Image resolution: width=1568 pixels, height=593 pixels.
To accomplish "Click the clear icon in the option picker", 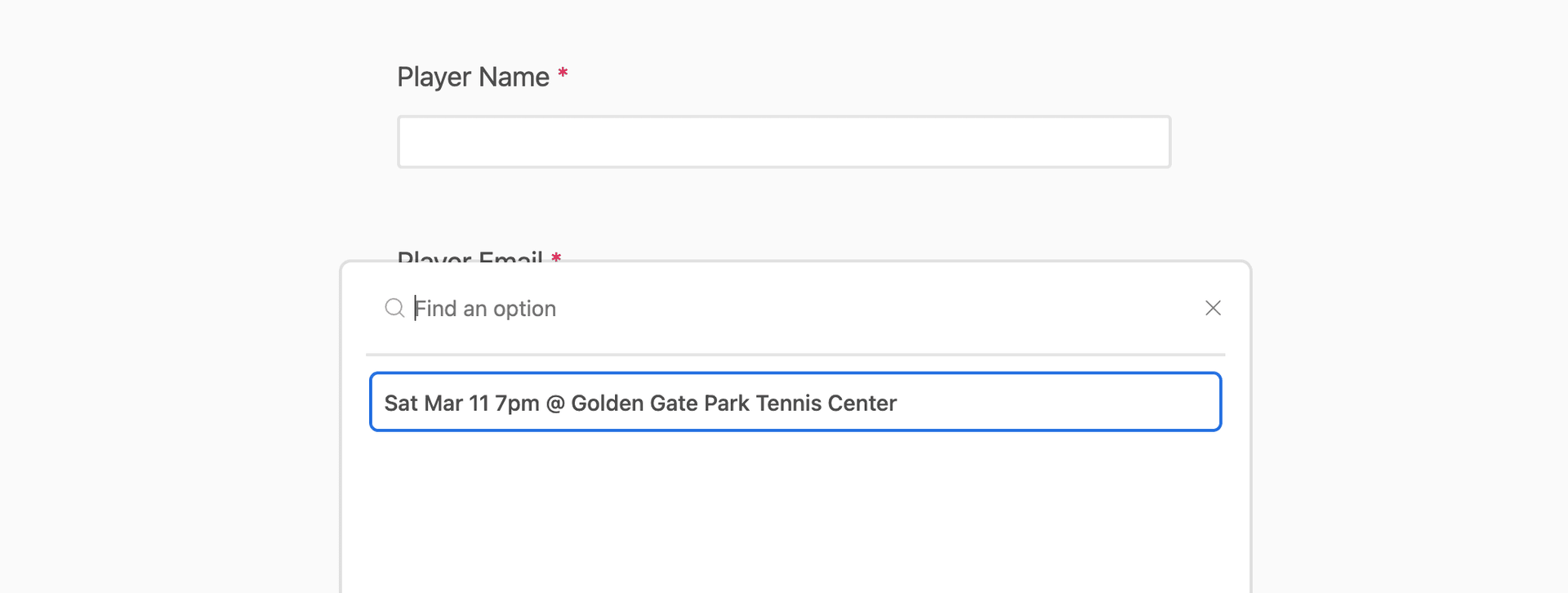I will 1213,308.
